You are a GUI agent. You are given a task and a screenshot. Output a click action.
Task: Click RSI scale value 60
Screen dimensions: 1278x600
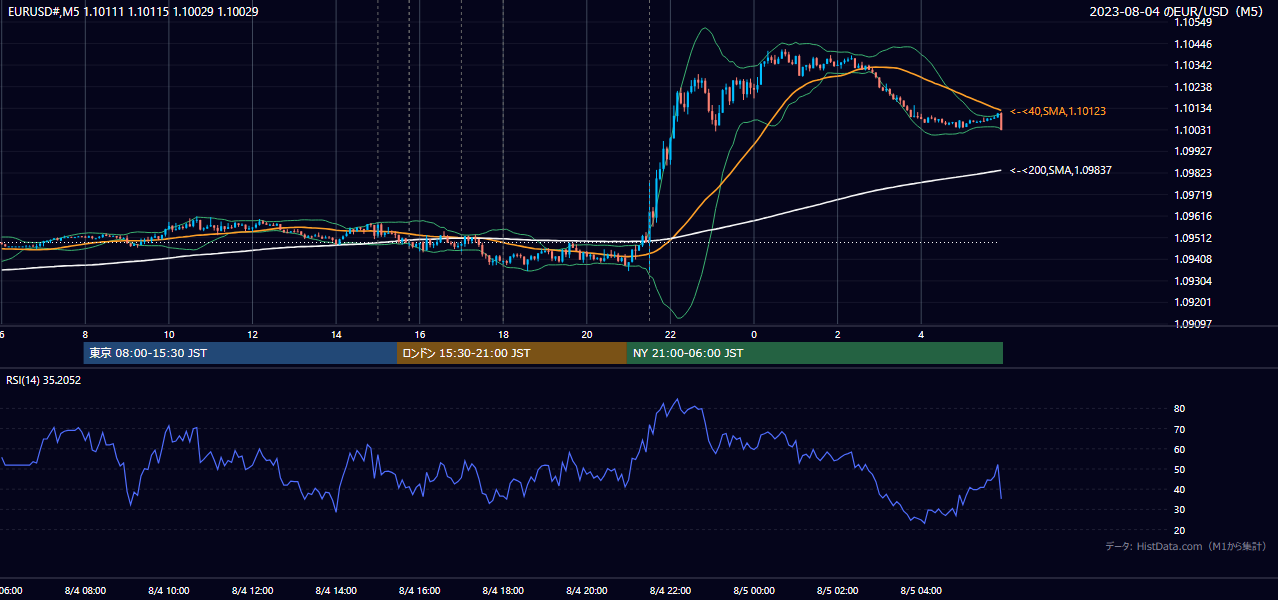pyautogui.click(x=1180, y=449)
